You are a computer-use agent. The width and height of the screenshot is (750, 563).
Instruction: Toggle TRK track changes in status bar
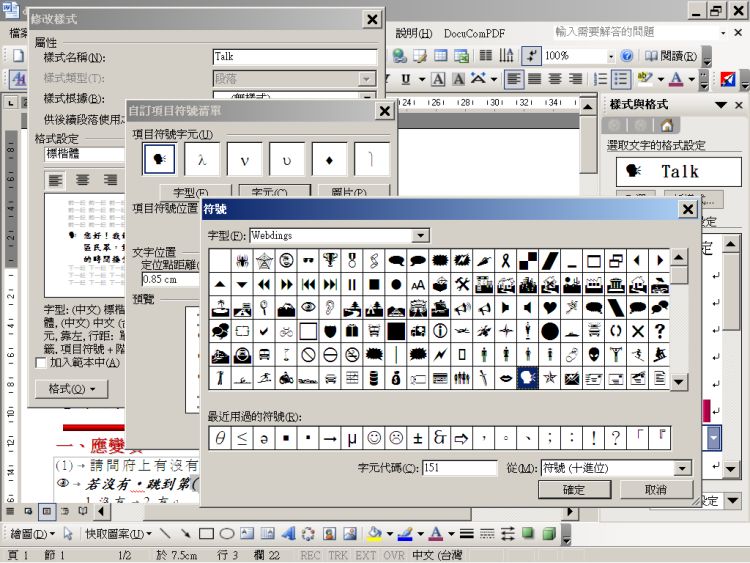(338, 555)
